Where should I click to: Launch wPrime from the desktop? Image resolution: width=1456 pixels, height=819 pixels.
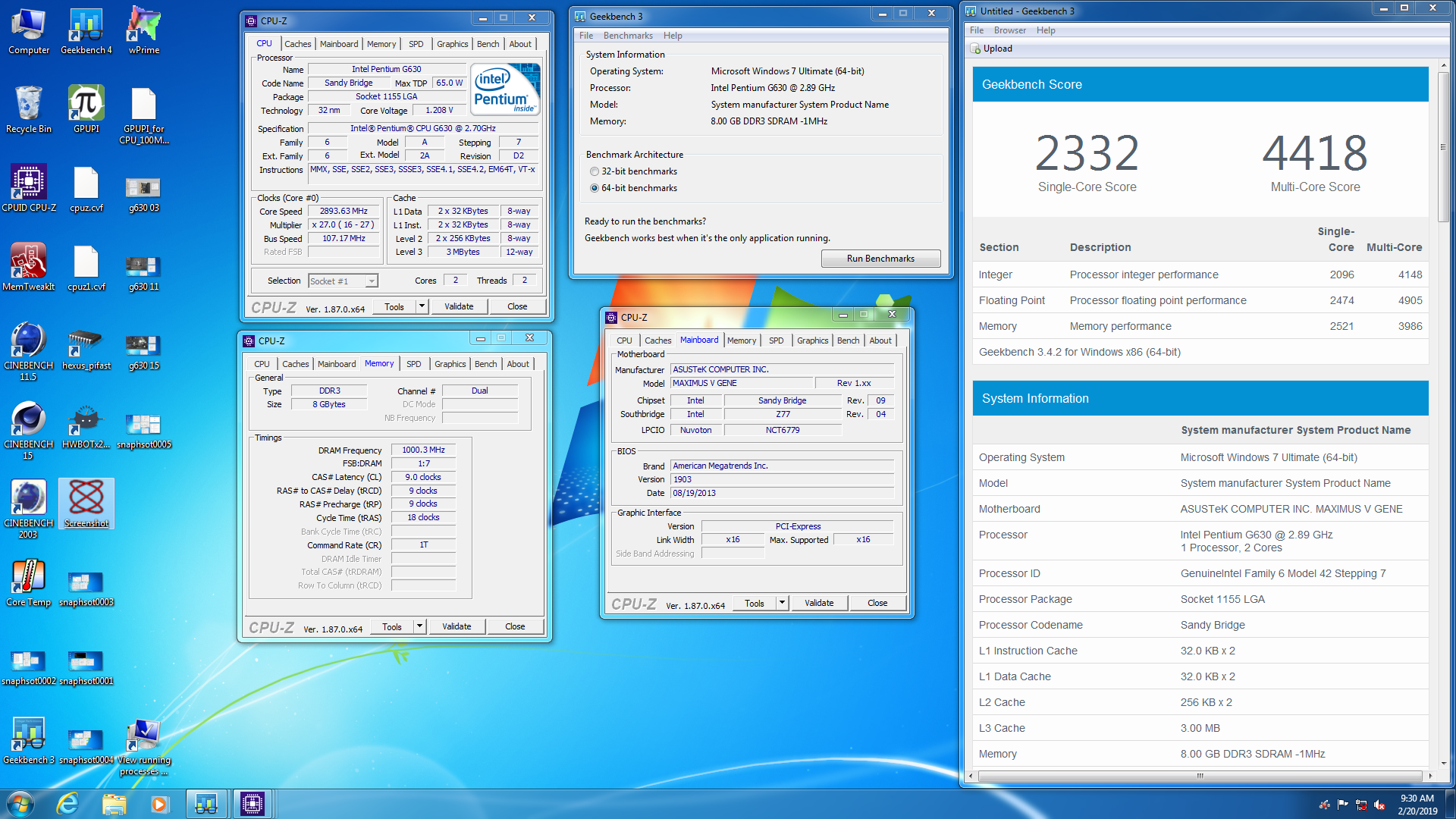[144, 31]
